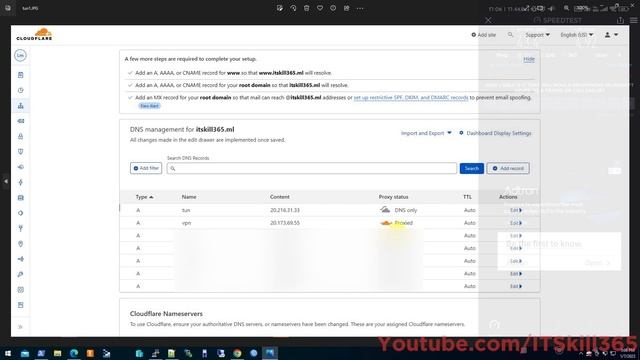Click the Hide link in setup panel
Image resolution: width=640 pixels, height=360 pixels.
pyautogui.click(x=529, y=59)
